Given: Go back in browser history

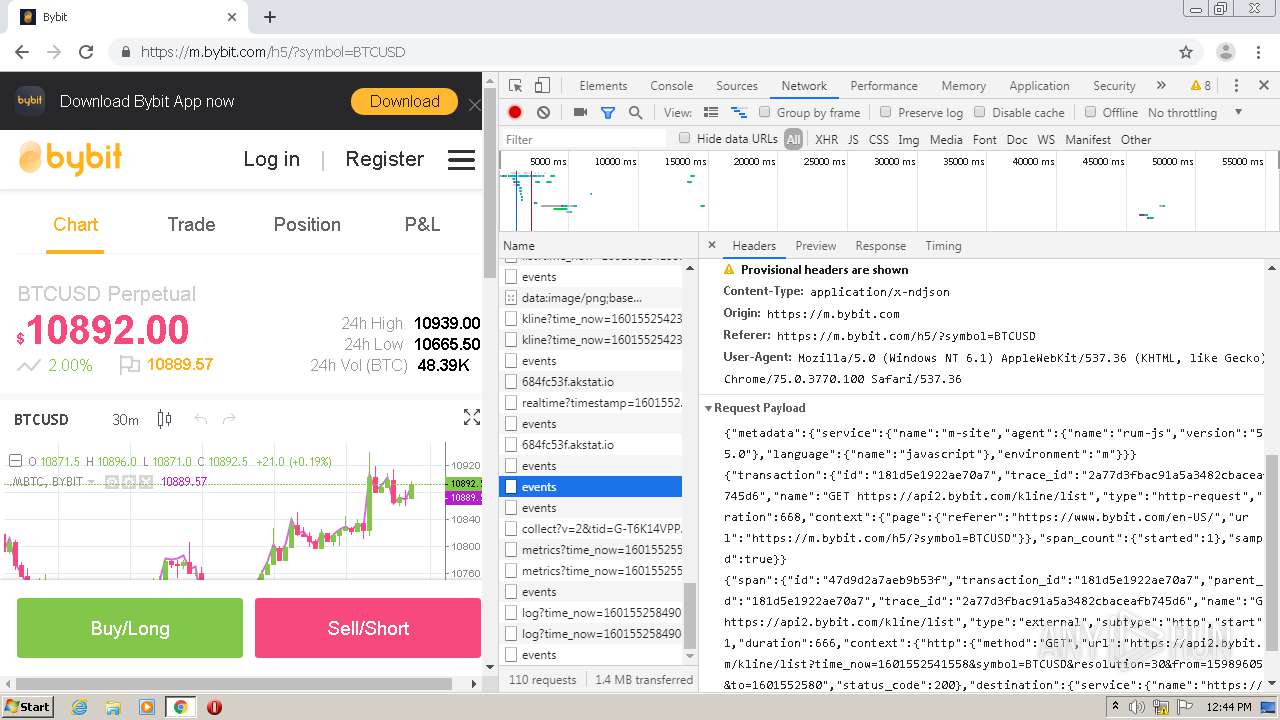Looking at the screenshot, I should coord(22,52).
